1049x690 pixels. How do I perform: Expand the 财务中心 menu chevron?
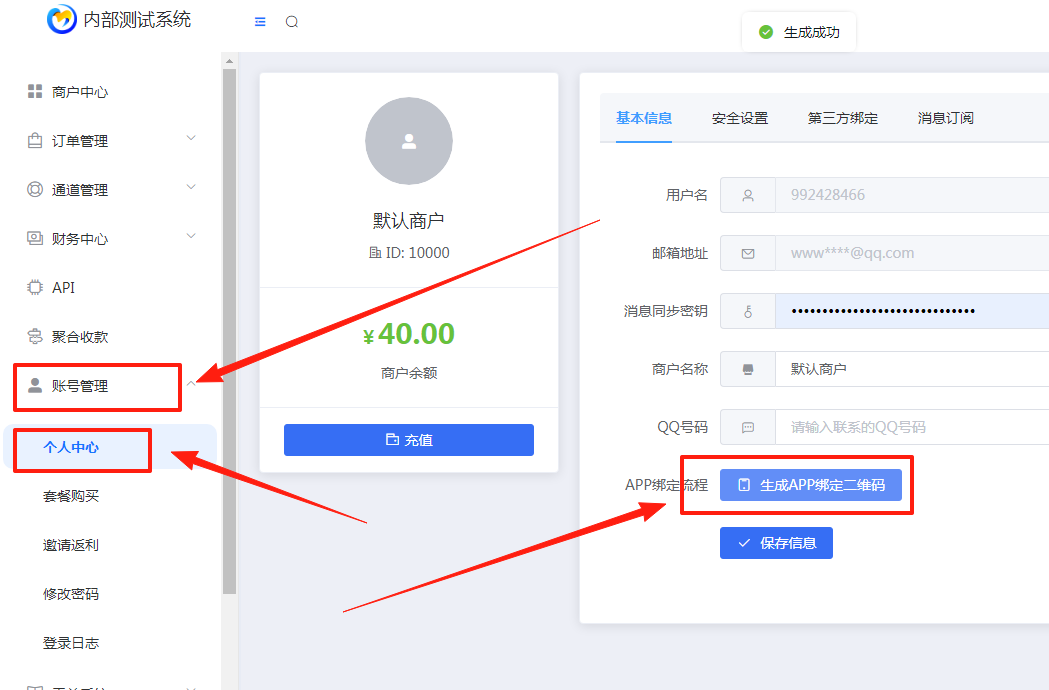191,236
